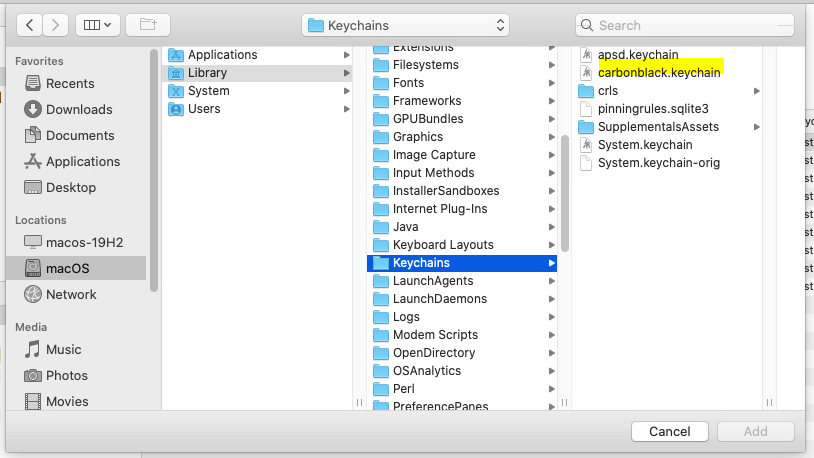
Task: Select the LaunchDaemons folder
Action: click(440, 298)
